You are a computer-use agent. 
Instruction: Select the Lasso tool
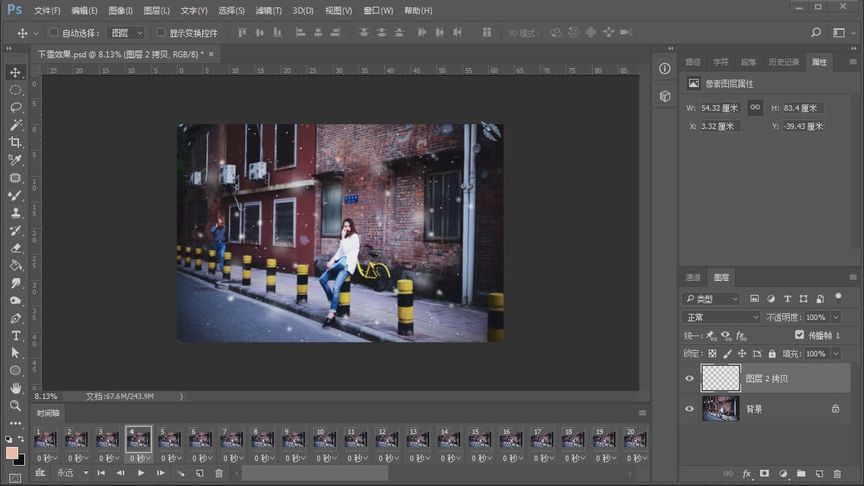point(15,107)
